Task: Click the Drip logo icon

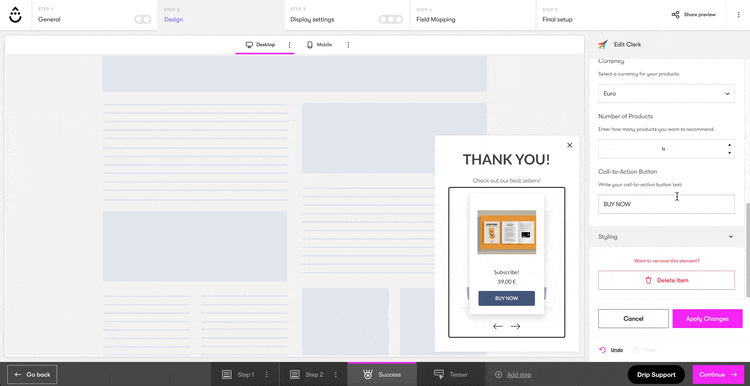Action: click(15, 15)
